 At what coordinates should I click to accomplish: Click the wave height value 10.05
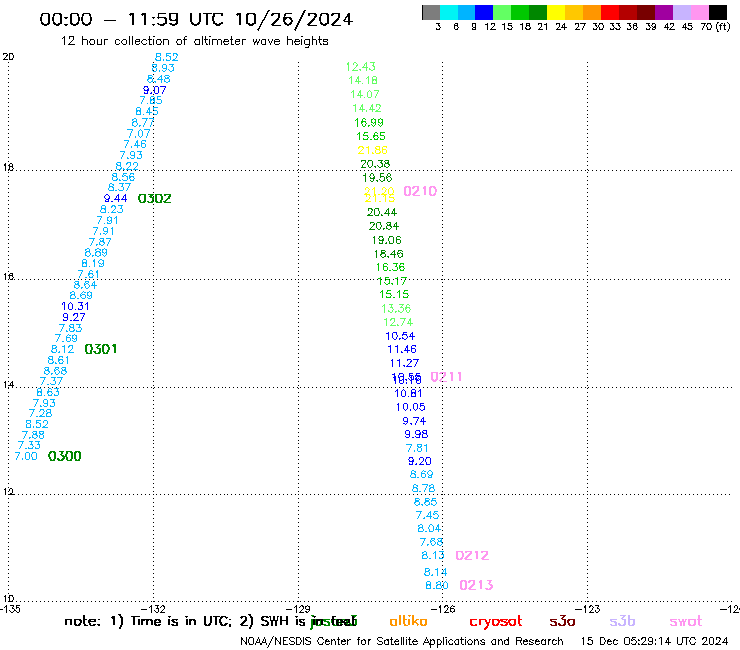click(411, 407)
